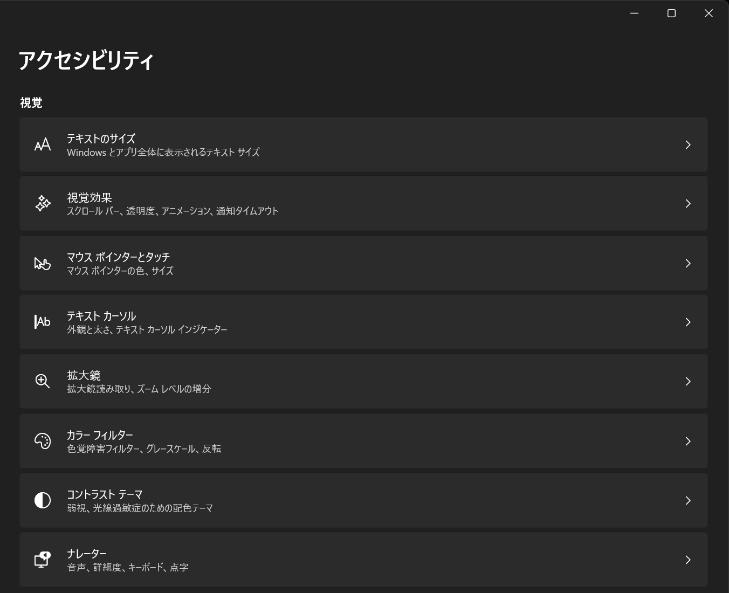This screenshot has width=729, height=593.
Task: Click chevron beside カラー フィルター
Action: tap(688, 441)
